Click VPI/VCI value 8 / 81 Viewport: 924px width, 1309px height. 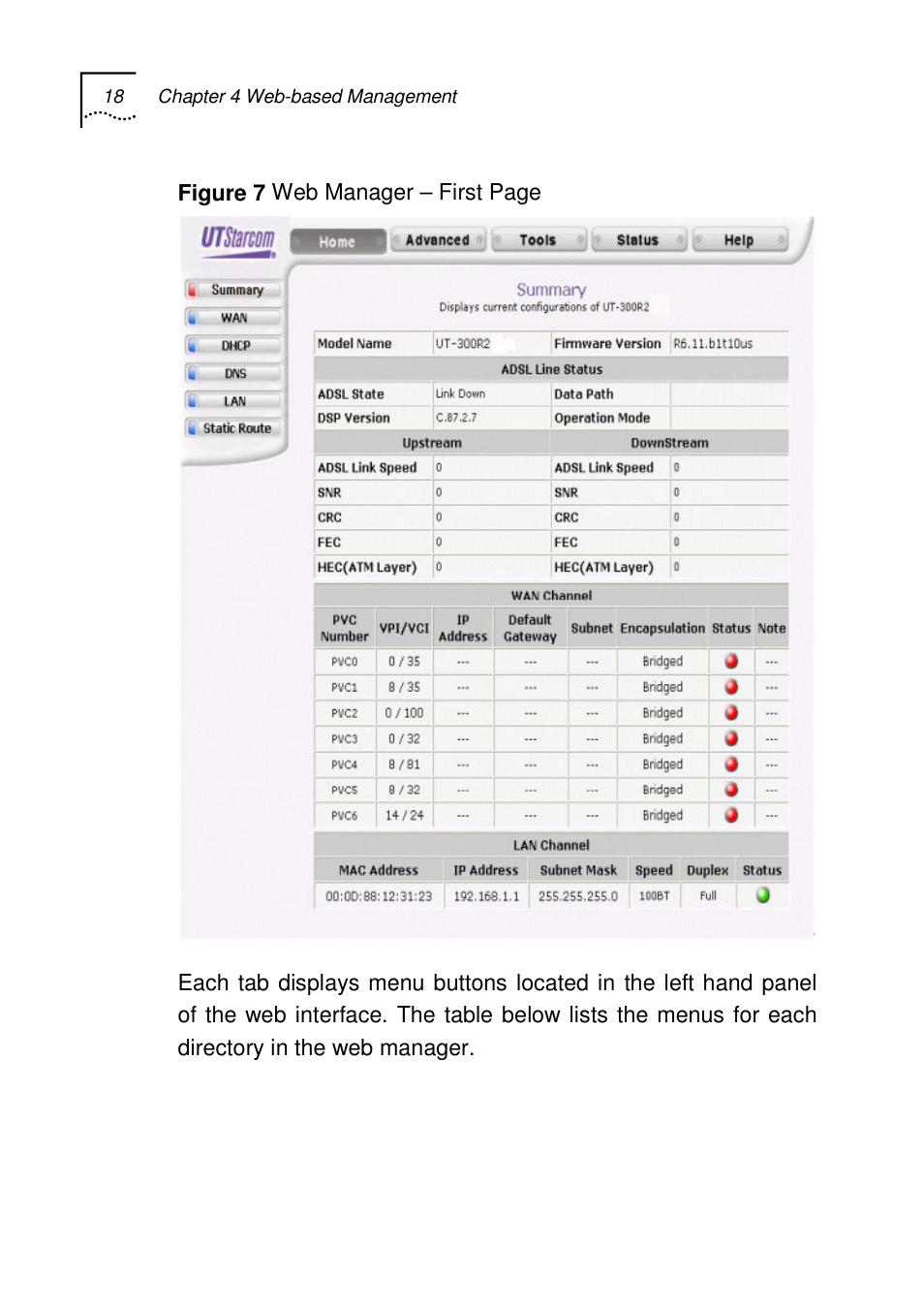pyautogui.click(x=404, y=764)
